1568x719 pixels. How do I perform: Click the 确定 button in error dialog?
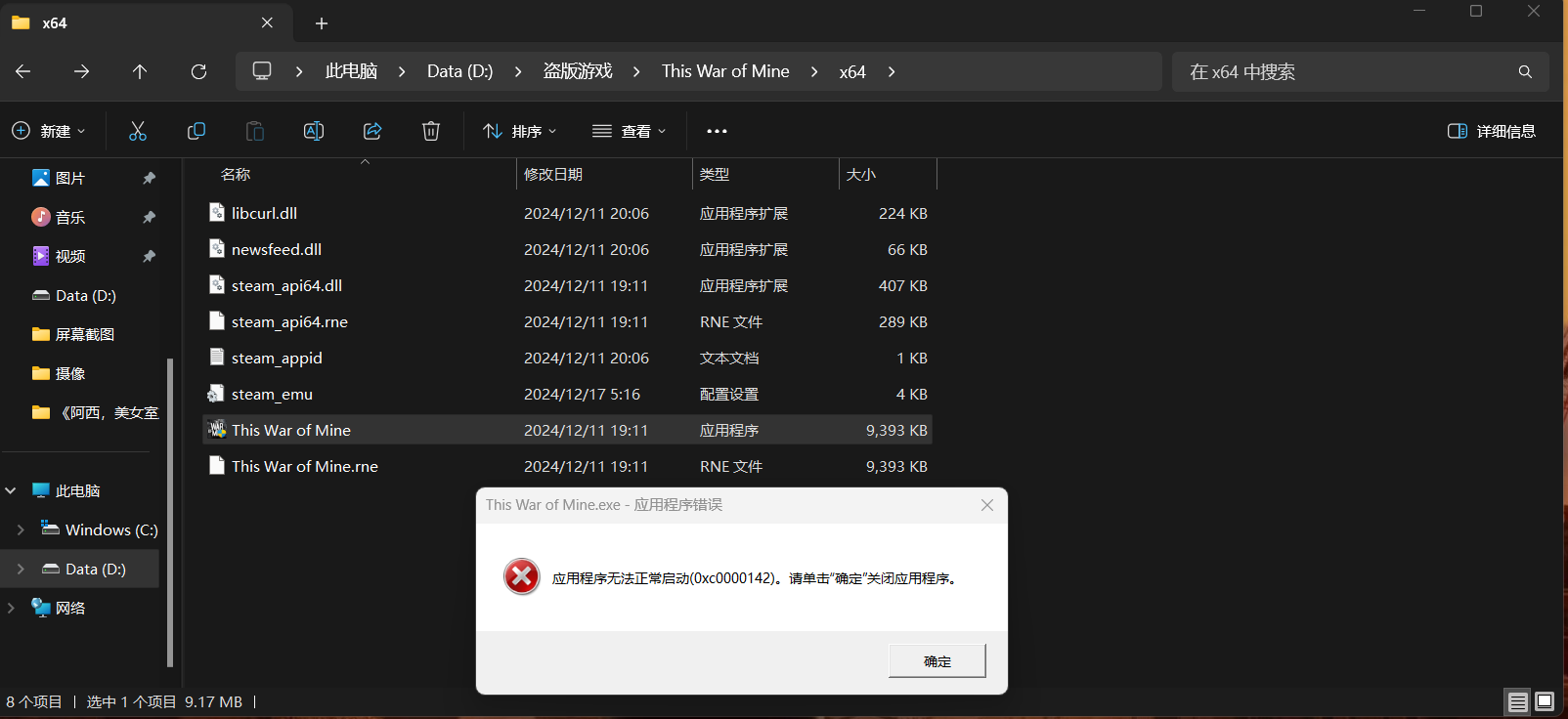(x=936, y=660)
